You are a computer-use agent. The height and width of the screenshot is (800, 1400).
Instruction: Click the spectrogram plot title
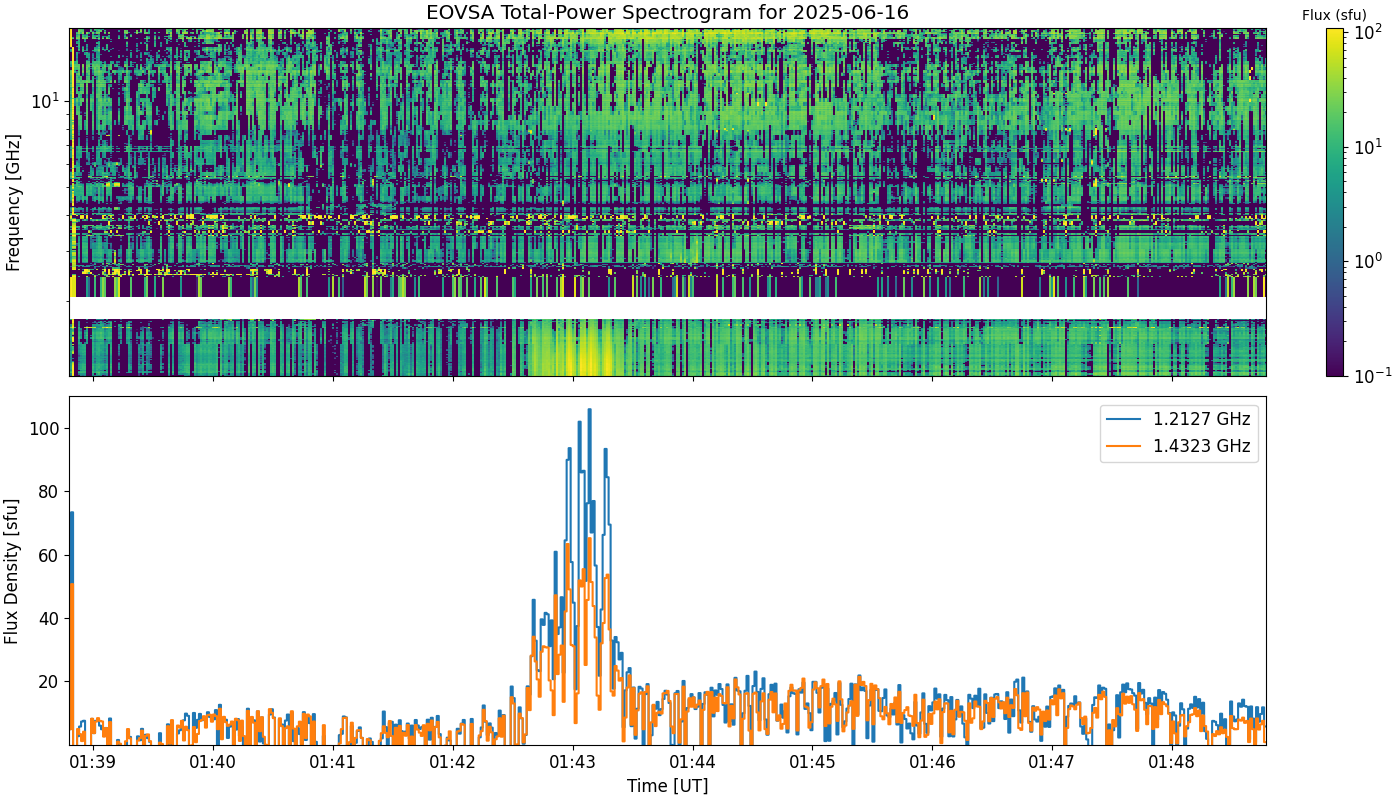668,13
